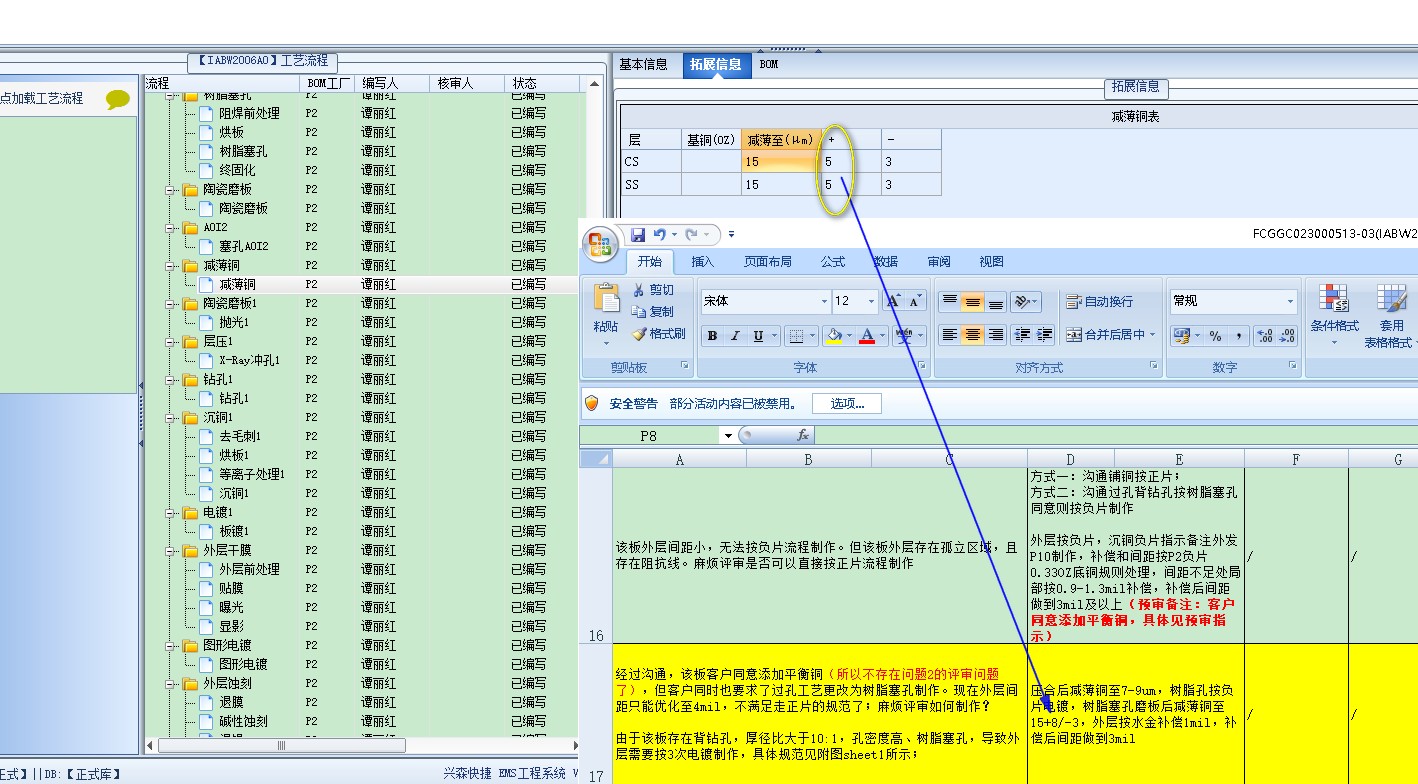Collapse the 电镀1 folder node
The image size is (1418, 784).
[170, 512]
